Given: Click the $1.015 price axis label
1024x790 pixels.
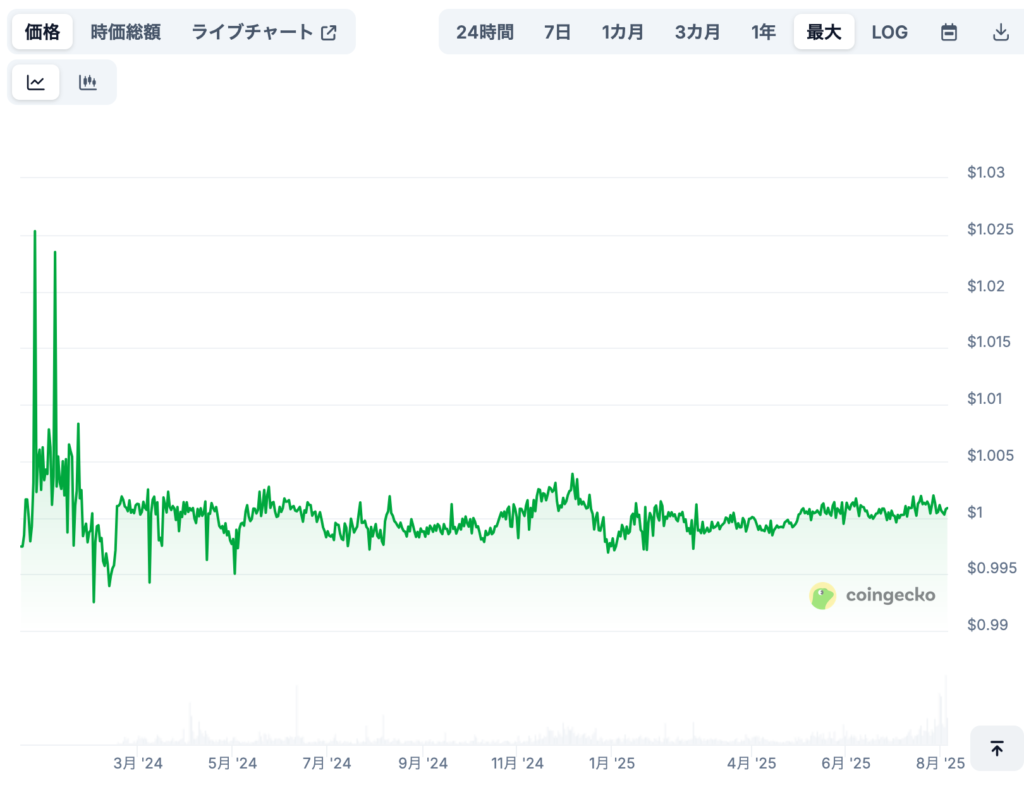Looking at the screenshot, I should (x=989, y=342).
